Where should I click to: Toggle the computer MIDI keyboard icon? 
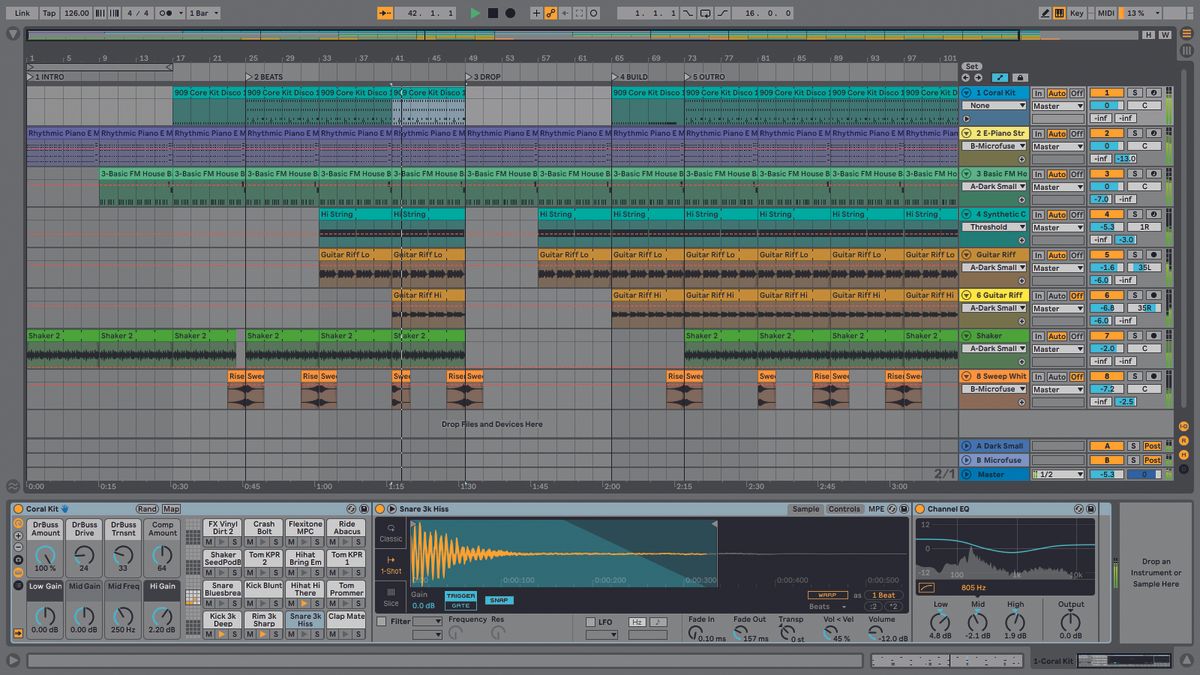[1061, 12]
